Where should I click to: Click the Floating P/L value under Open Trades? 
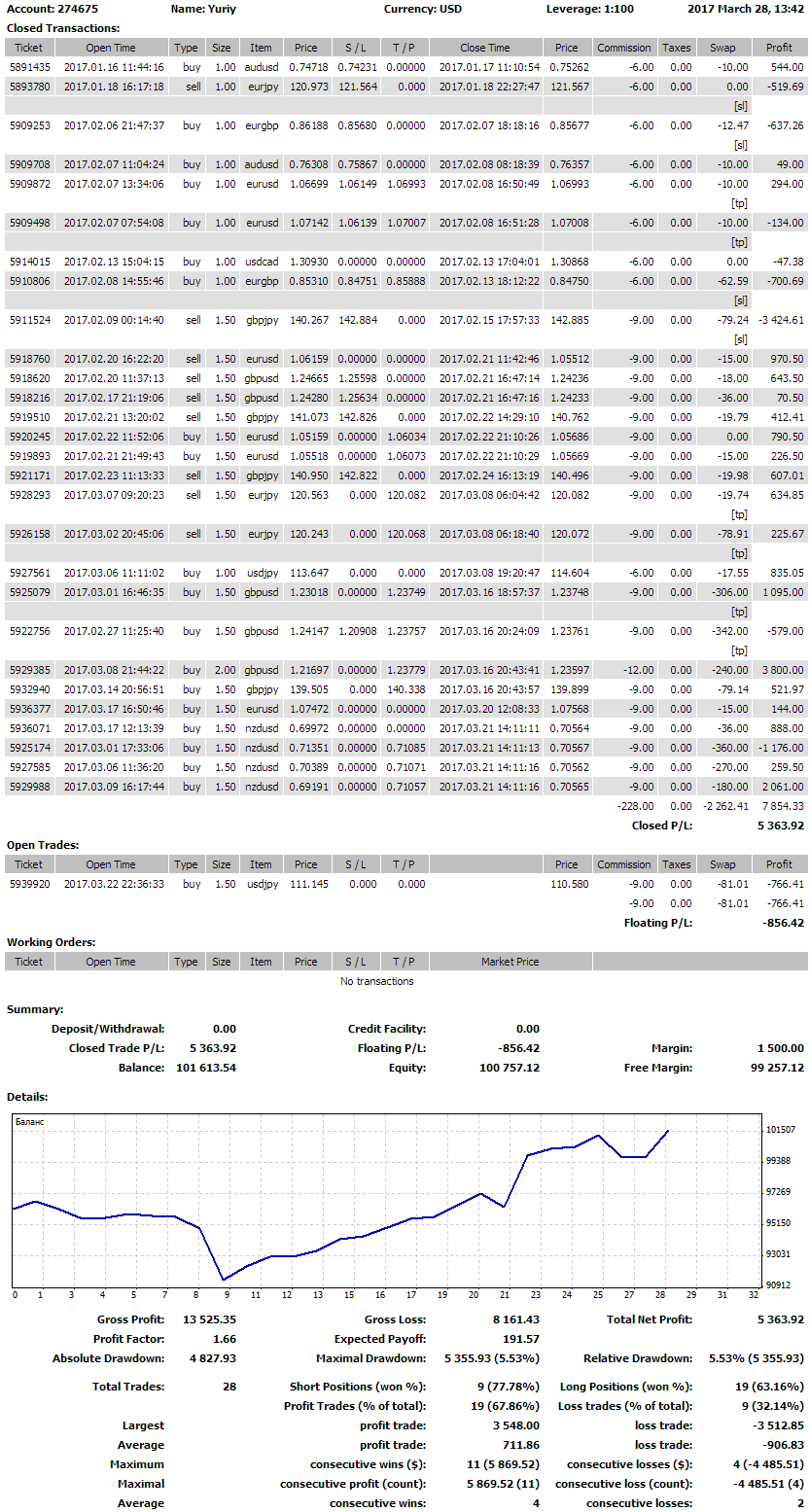783,923
